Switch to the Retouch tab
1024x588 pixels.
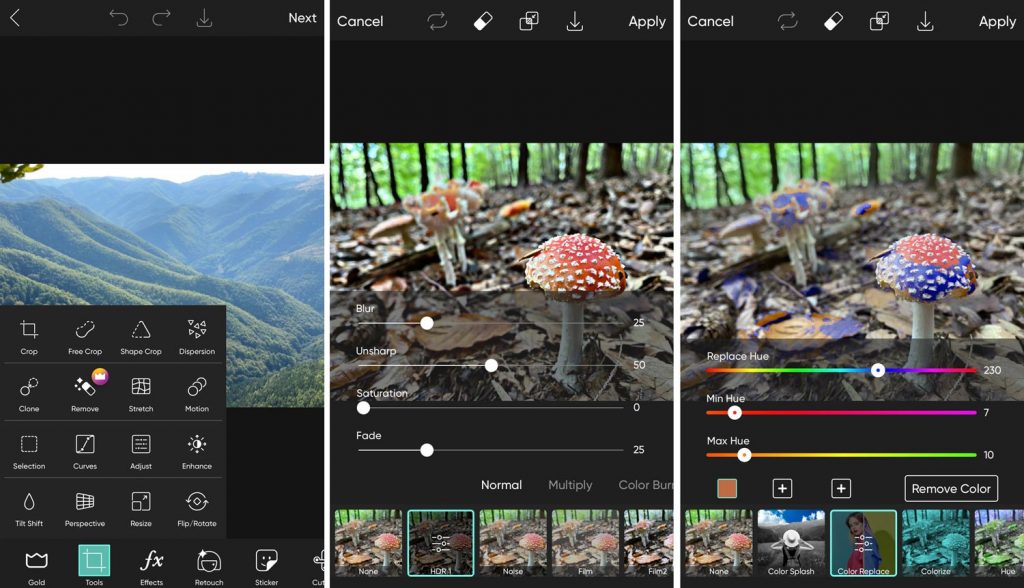click(x=209, y=562)
